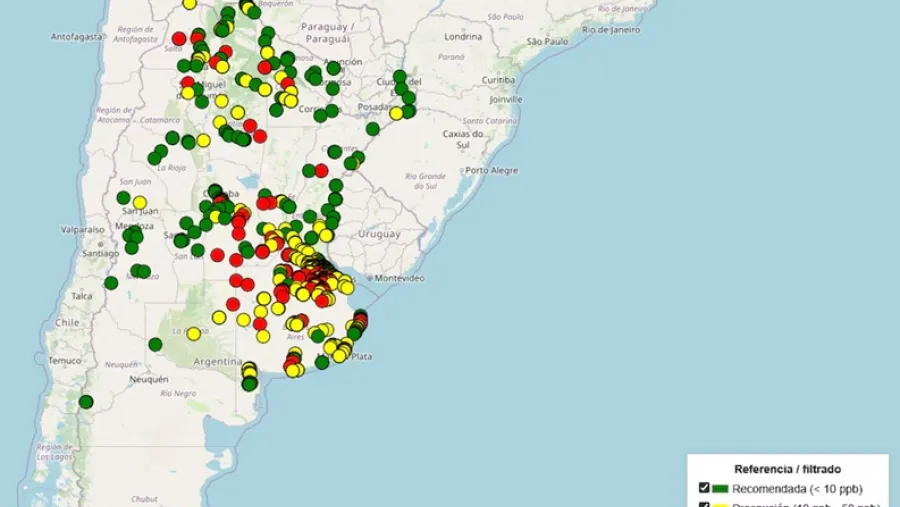900x507 pixels.
Task: Click the yellow marker above San Juan label
Action: [x=140, y=203]
